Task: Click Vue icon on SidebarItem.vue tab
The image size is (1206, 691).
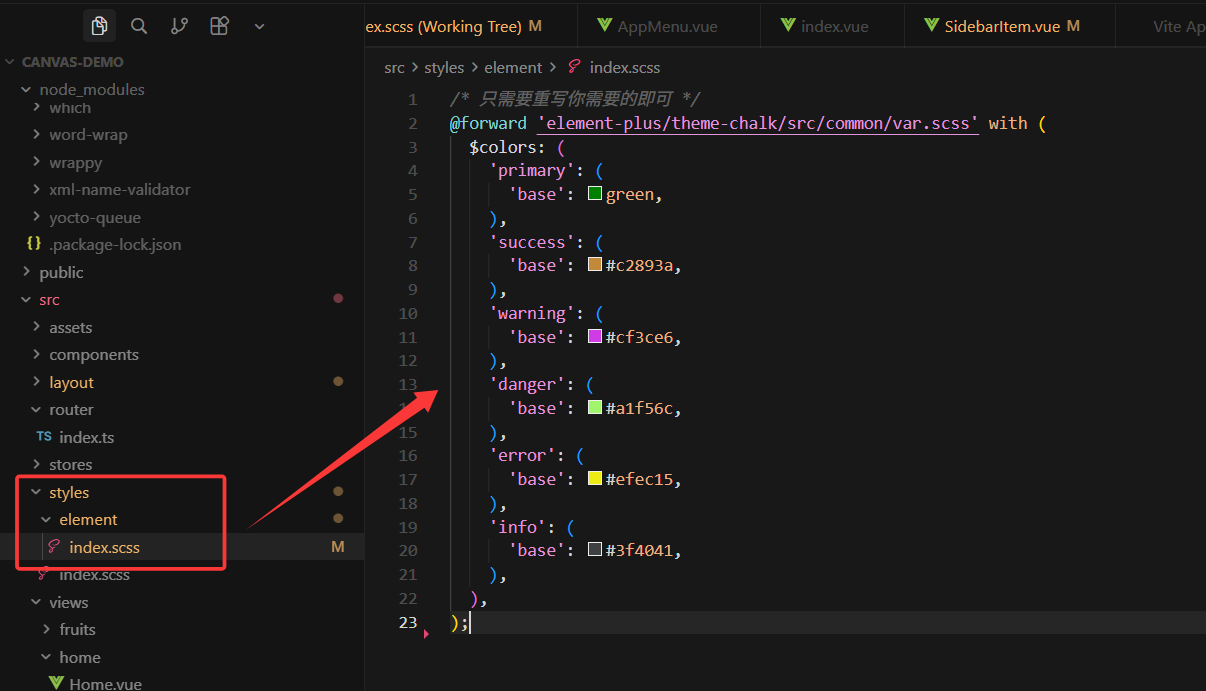Action: point(931,26)
